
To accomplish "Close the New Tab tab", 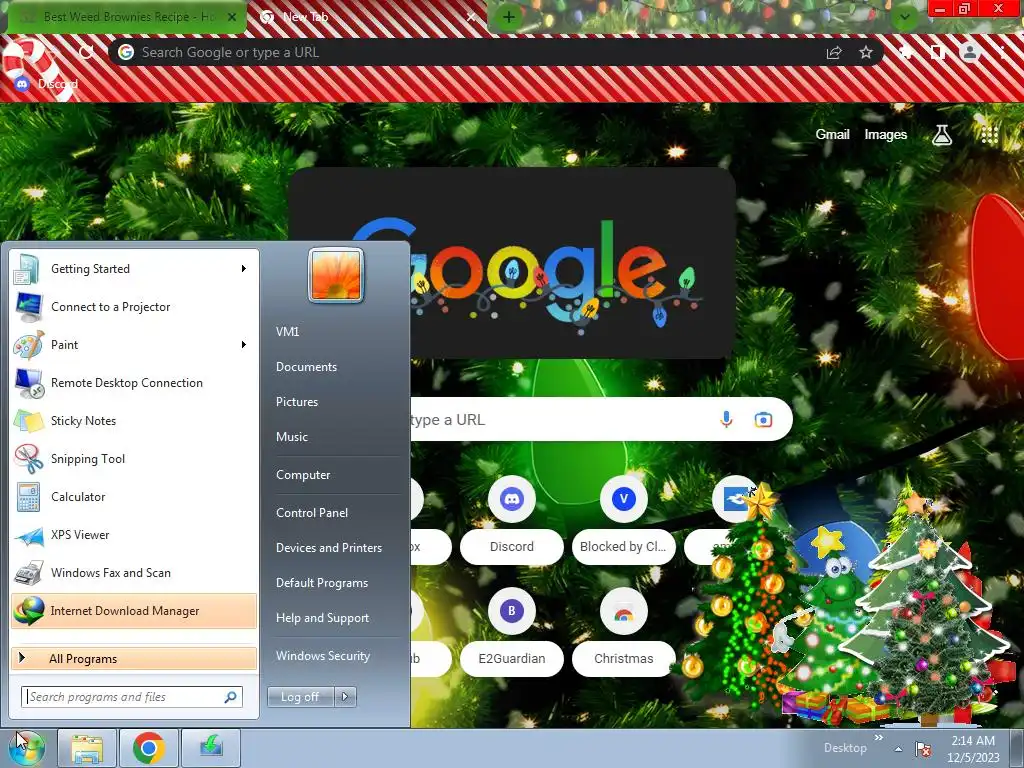I will click(471, 17).
